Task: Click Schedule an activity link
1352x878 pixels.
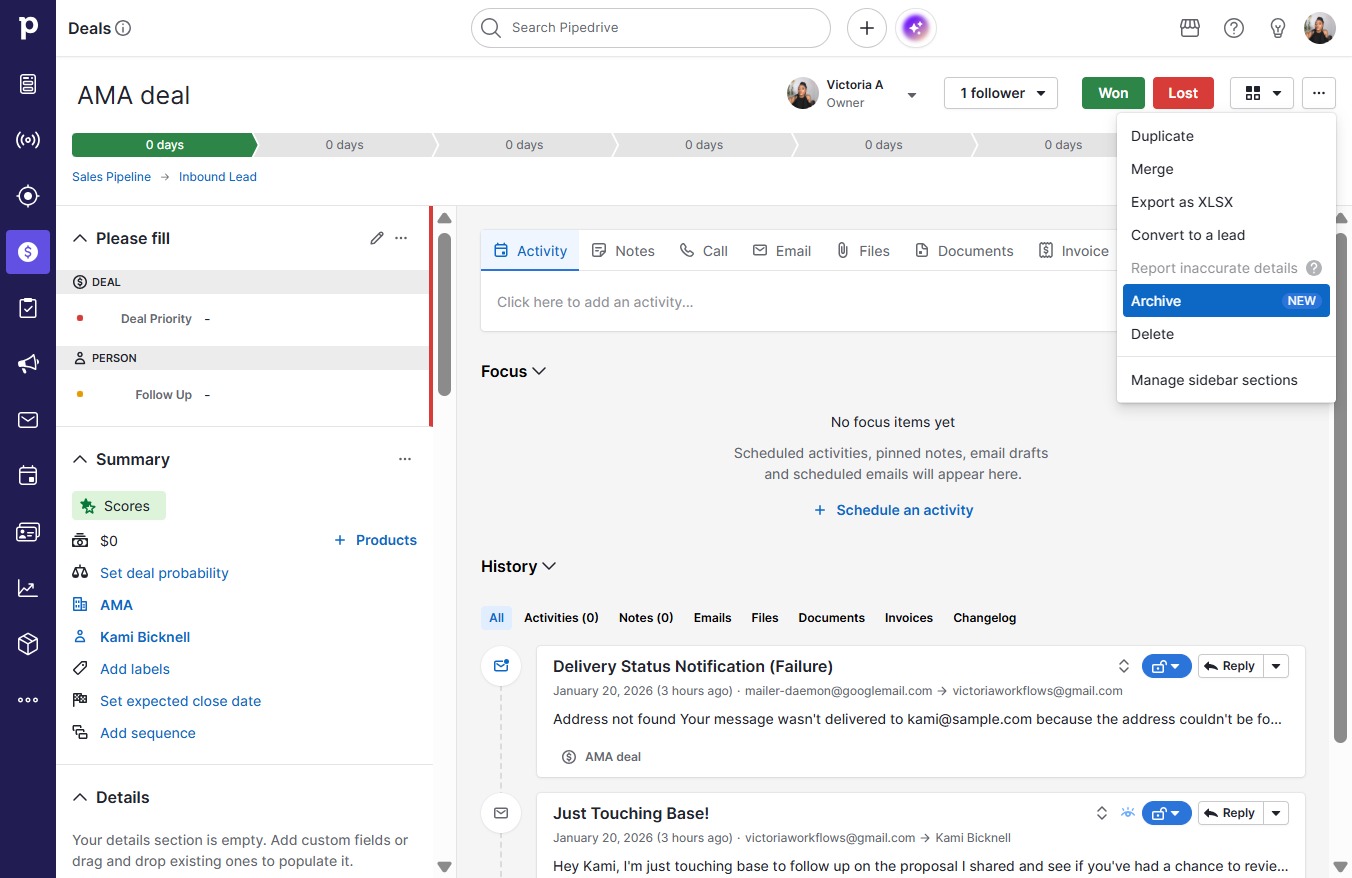Action: pos(893,510)
